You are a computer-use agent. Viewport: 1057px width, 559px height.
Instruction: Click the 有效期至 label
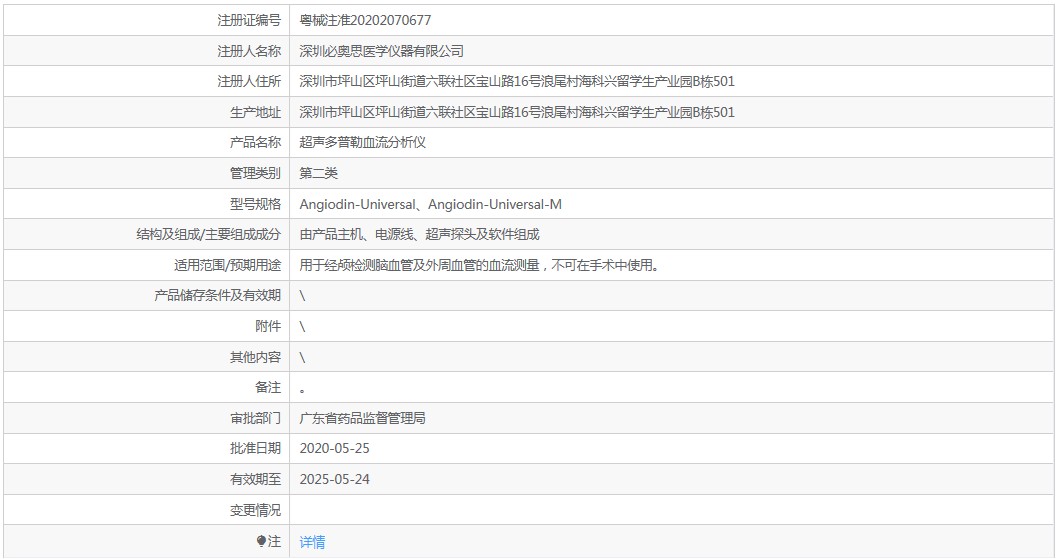(255, 479)
